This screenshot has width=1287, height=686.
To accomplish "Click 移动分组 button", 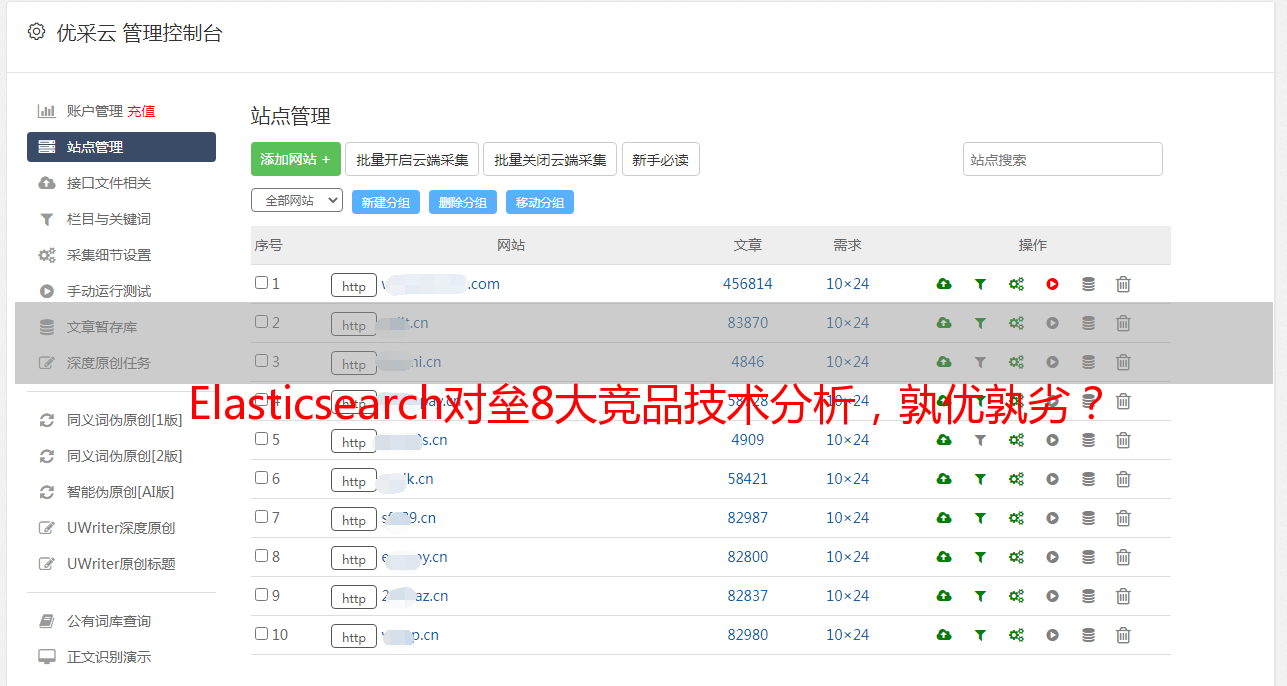I will click(x=540, y=202).
